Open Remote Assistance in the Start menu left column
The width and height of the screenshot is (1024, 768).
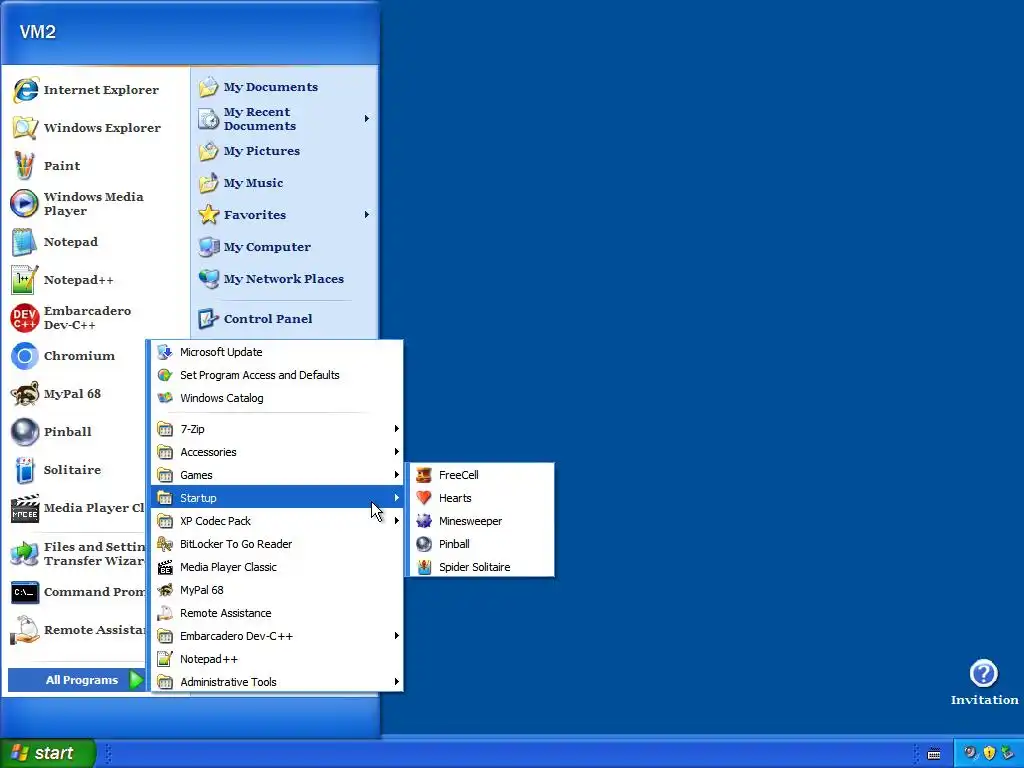[76, 630]
